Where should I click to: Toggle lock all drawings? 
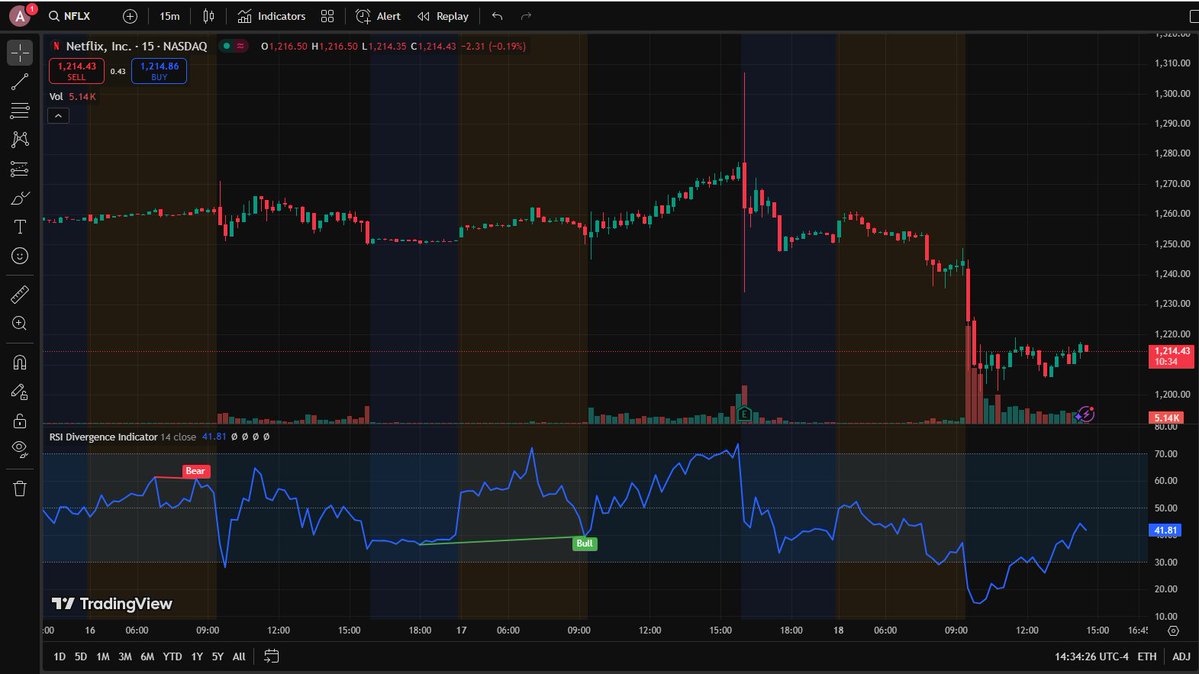(20, 421)
